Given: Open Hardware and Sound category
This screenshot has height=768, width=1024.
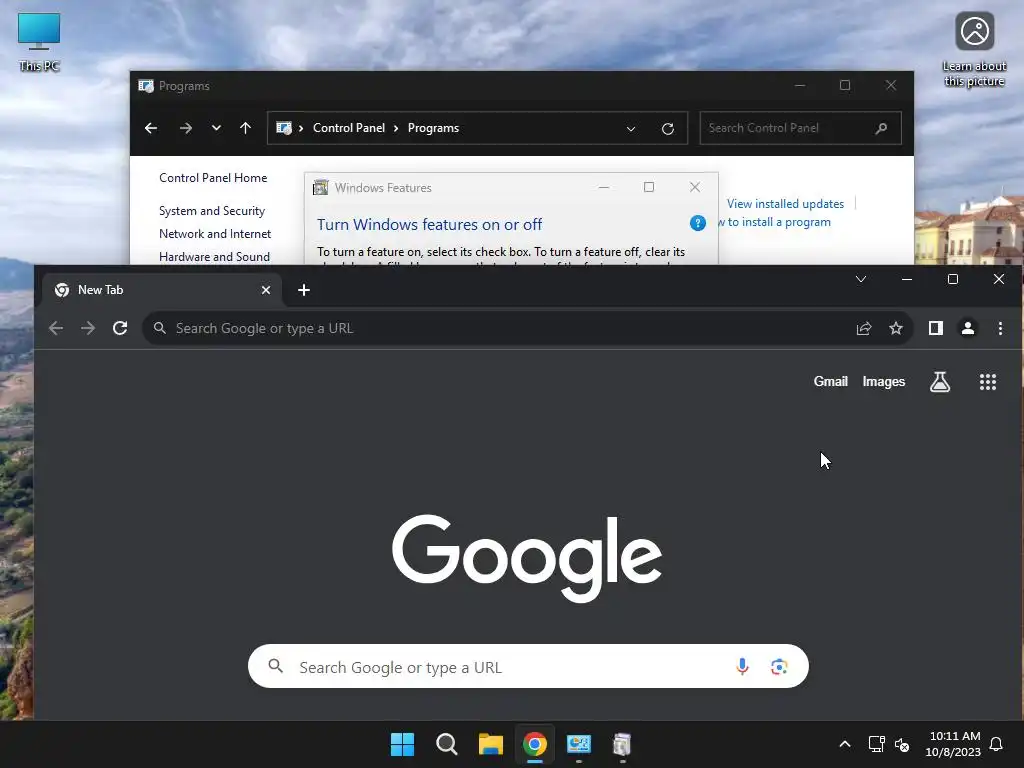Looking at the screenshot, I should [x=214, y=257].
